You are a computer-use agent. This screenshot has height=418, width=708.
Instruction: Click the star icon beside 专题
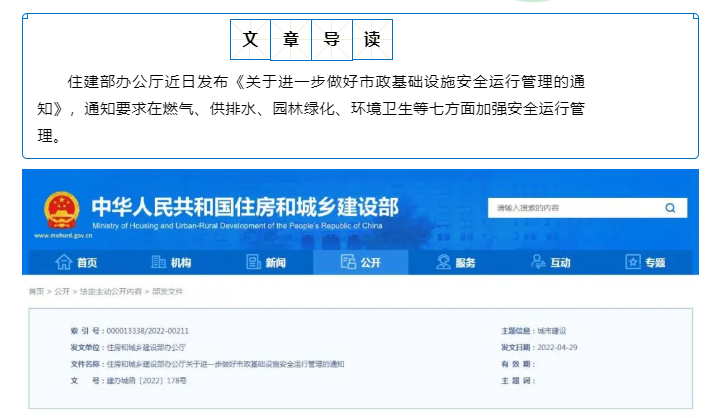(633, 262)
